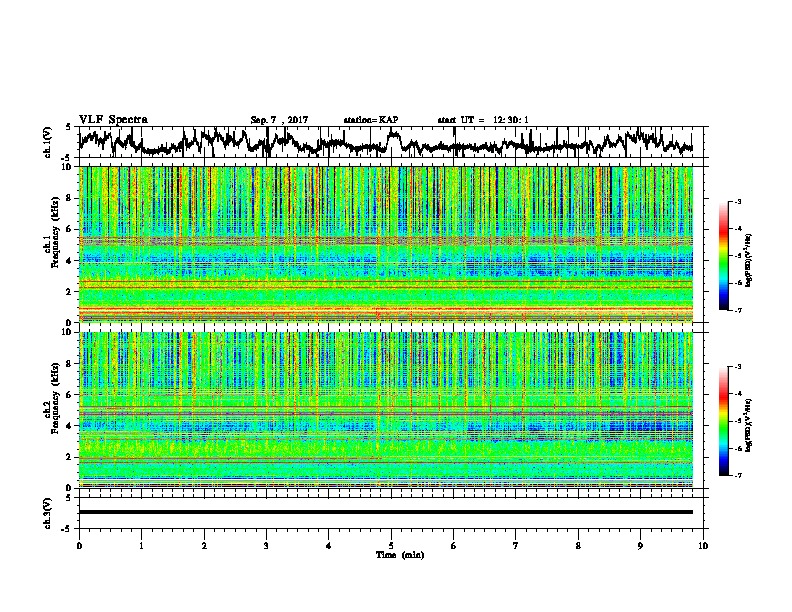Click the "Time (min)" x-axis label
Screen dimensions: 792x612
(400, 555)
